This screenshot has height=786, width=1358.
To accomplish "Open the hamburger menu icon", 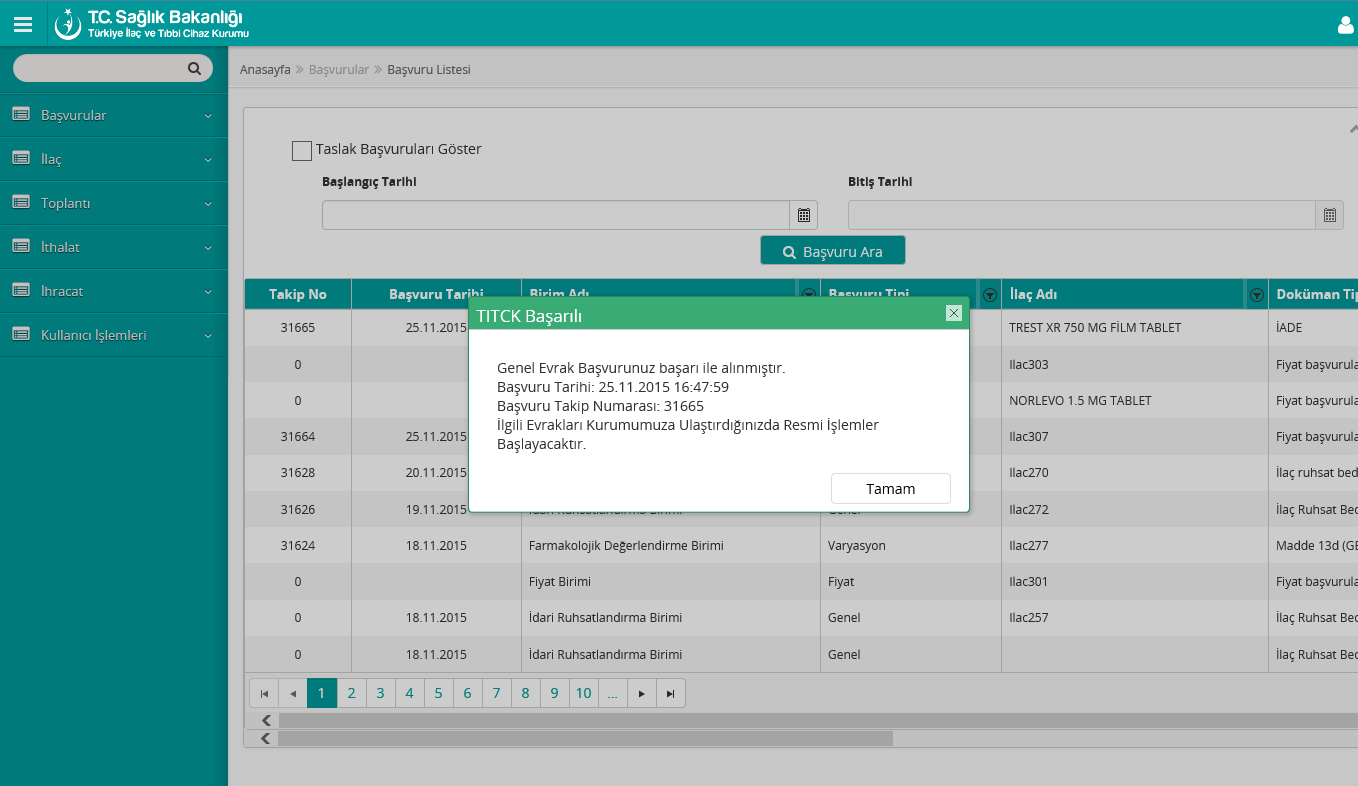I will (23, 24).
